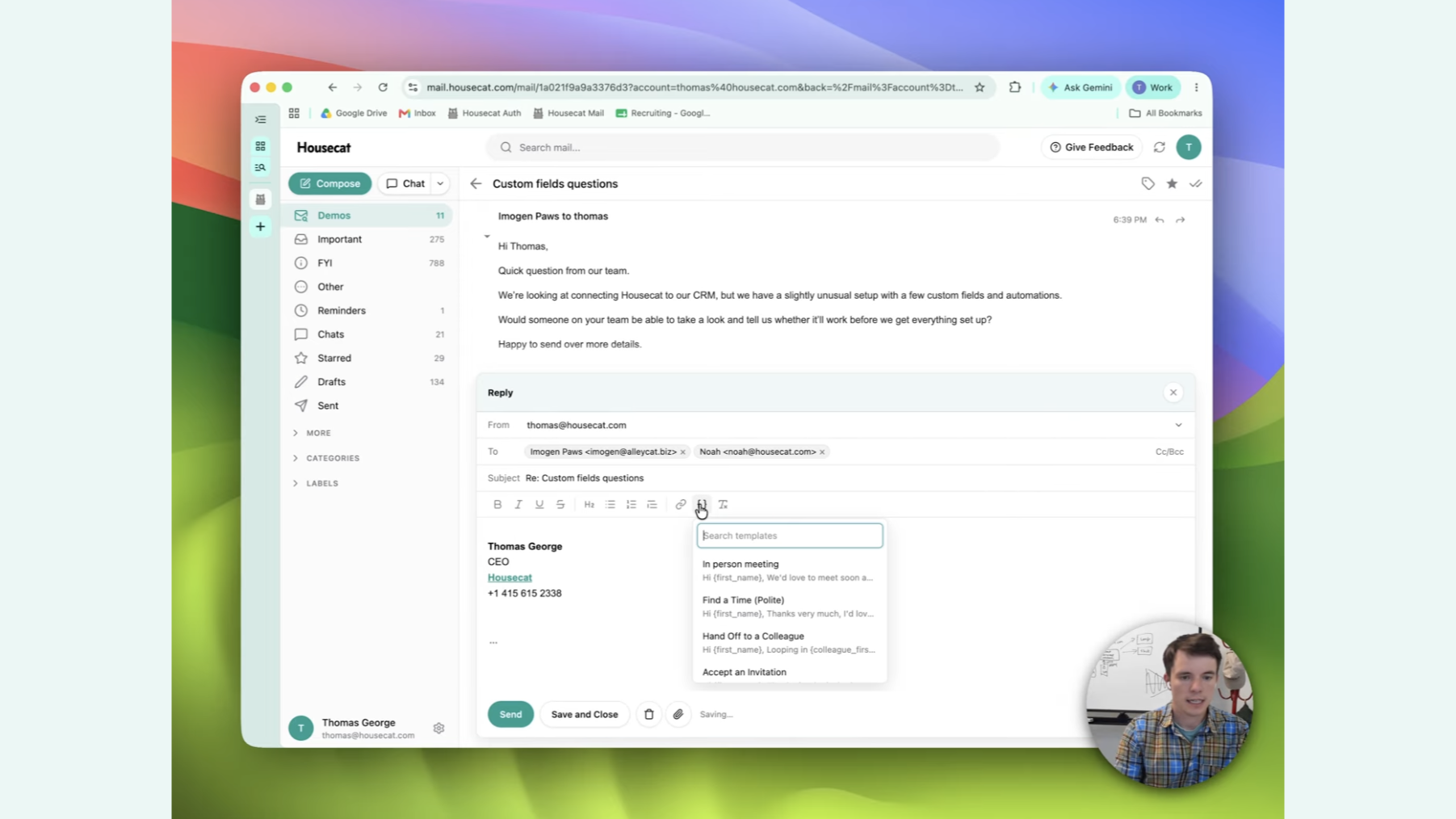
Task: Toggle italic formatting in reply toolbar
Action: click(518, 504)
